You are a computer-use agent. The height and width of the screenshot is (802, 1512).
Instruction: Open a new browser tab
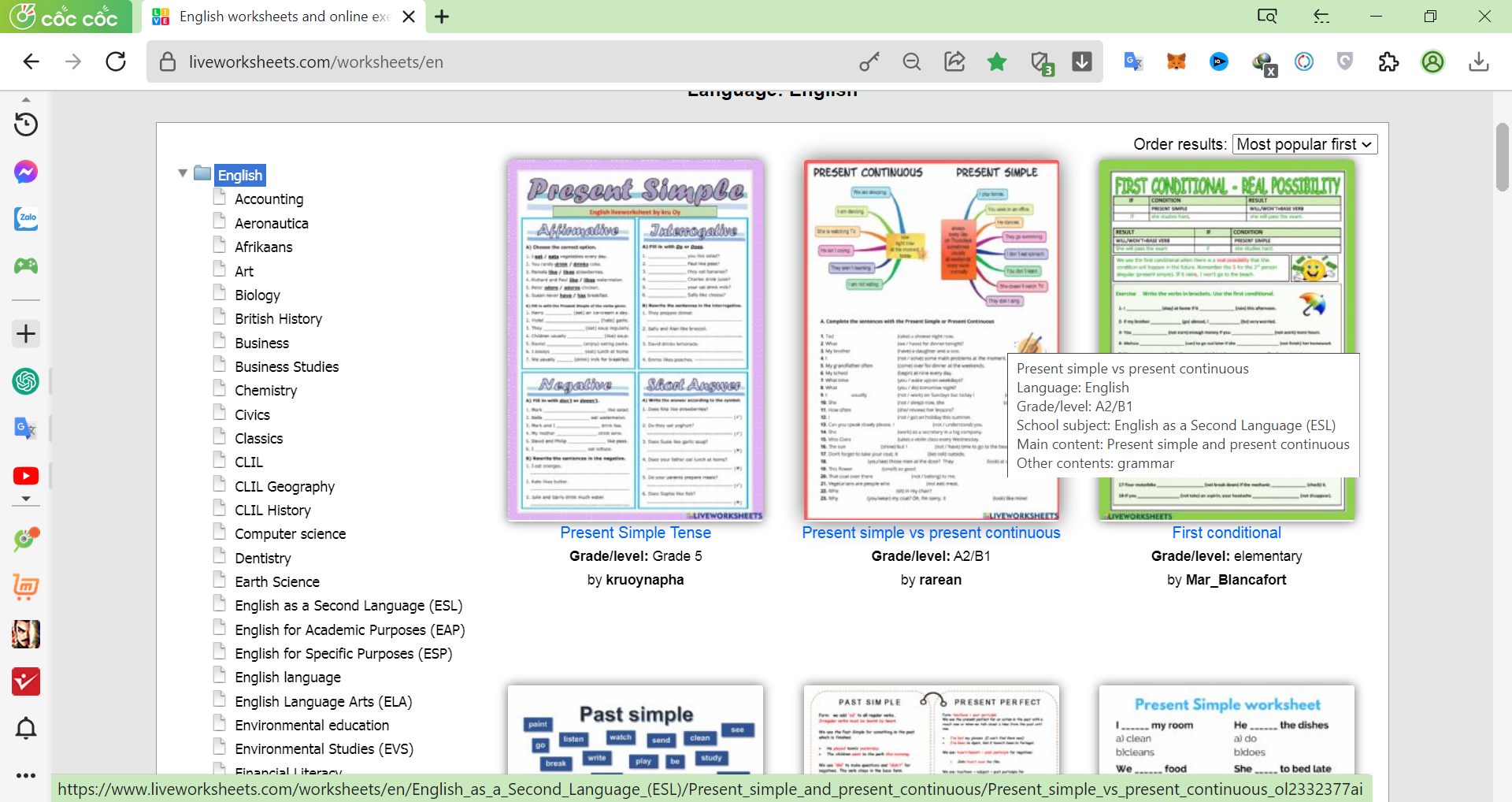click(x=442, y=17)
